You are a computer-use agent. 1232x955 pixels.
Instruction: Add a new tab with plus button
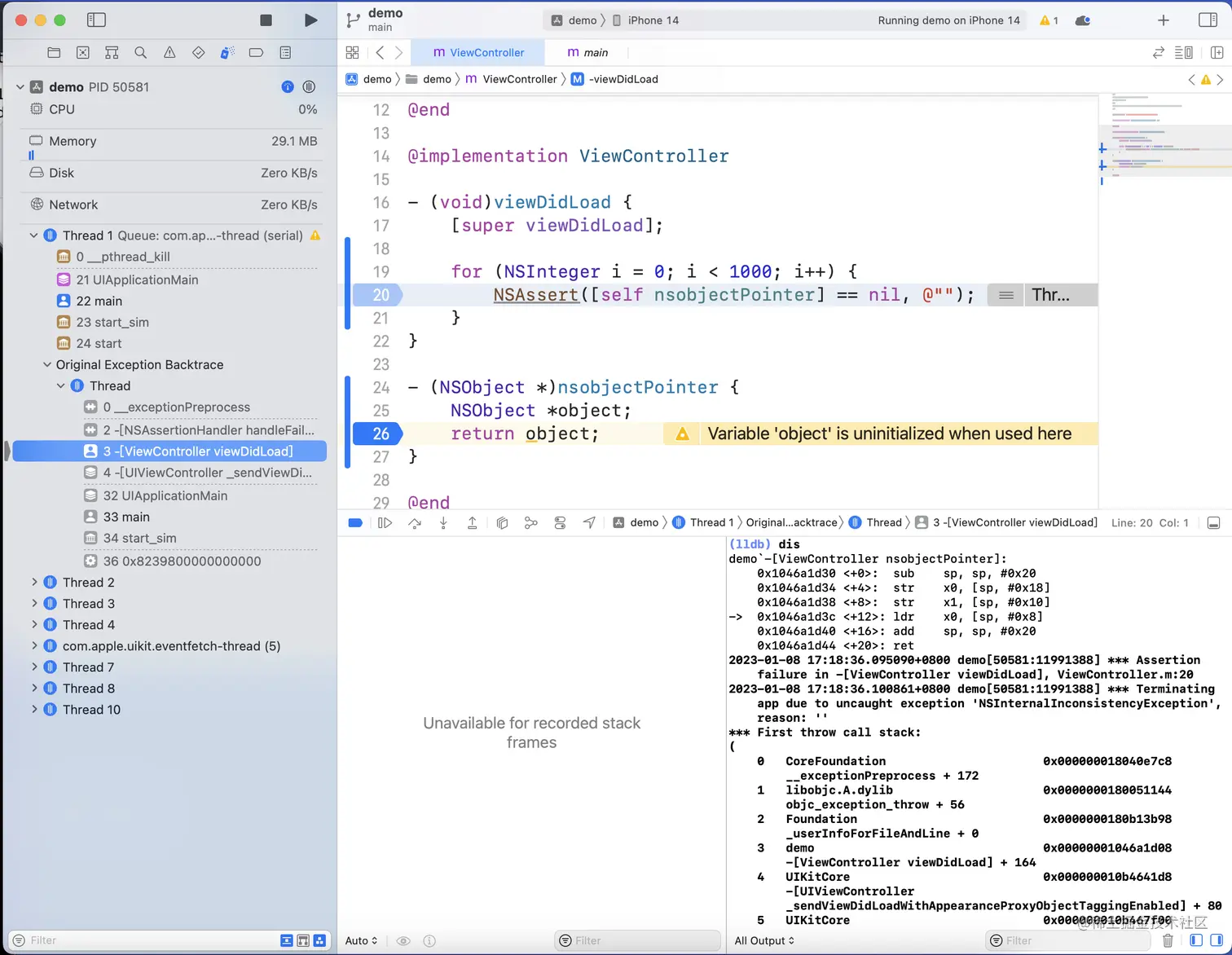pos(1164,20)
